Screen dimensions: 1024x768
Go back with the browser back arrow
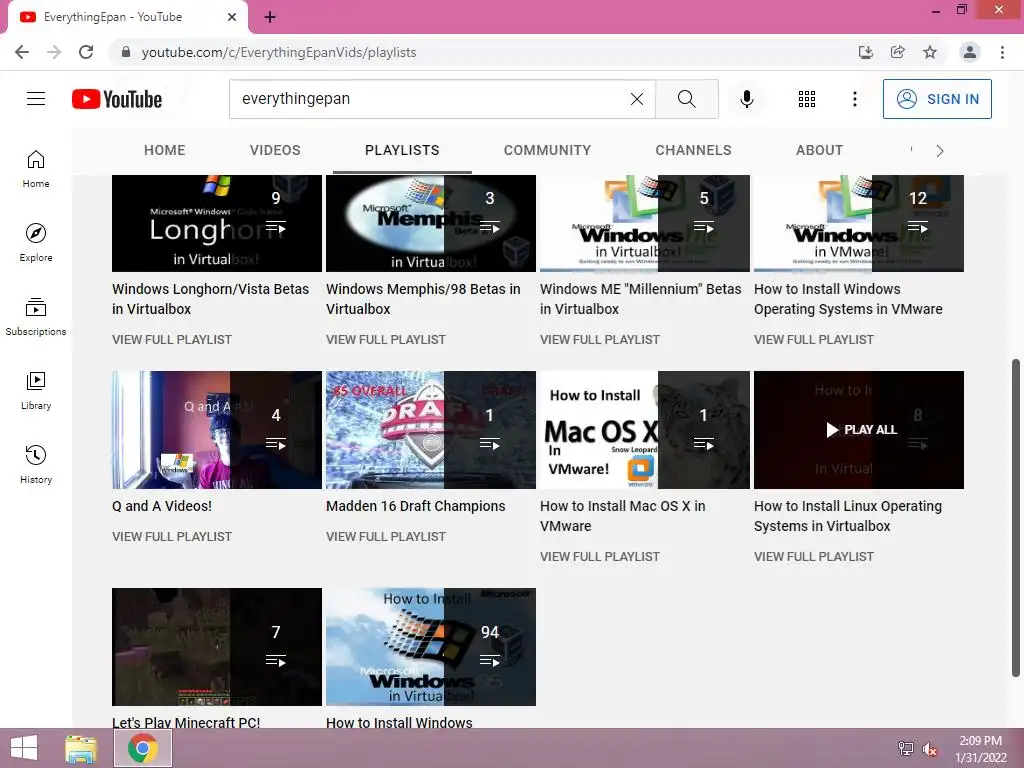(22, 52)
